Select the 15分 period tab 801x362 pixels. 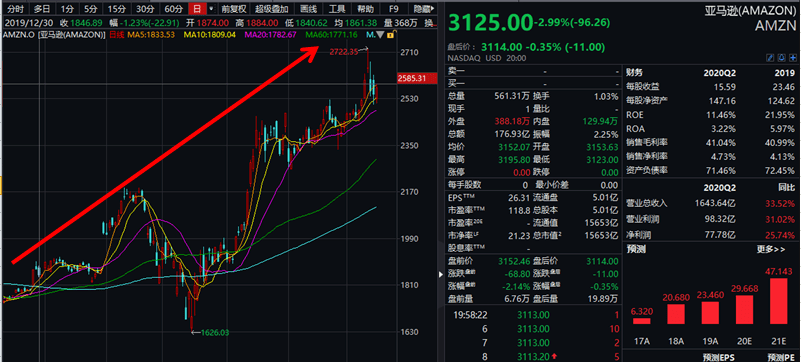(117, 9)
